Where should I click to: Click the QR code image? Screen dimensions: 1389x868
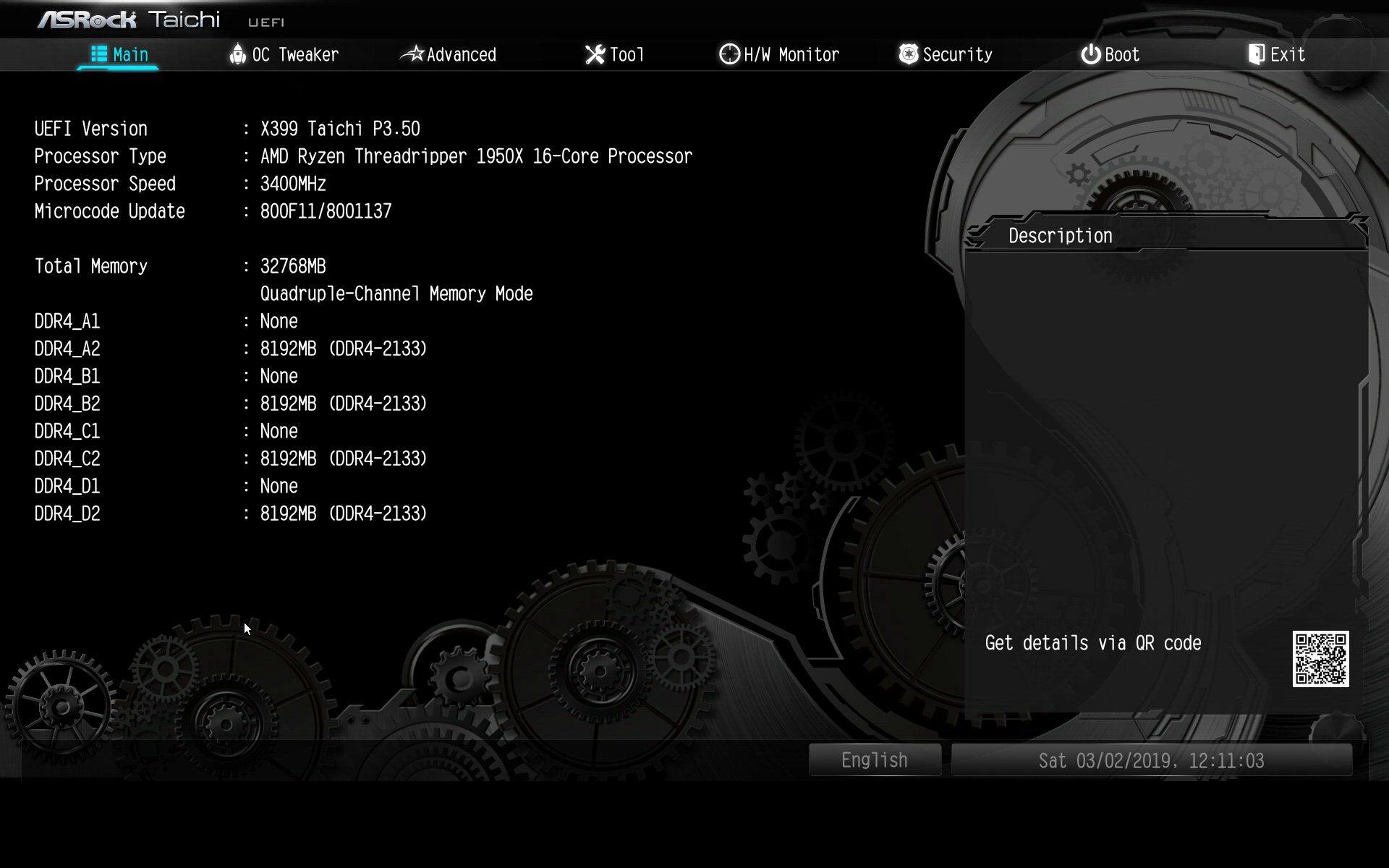click(x=1320, y=659)
